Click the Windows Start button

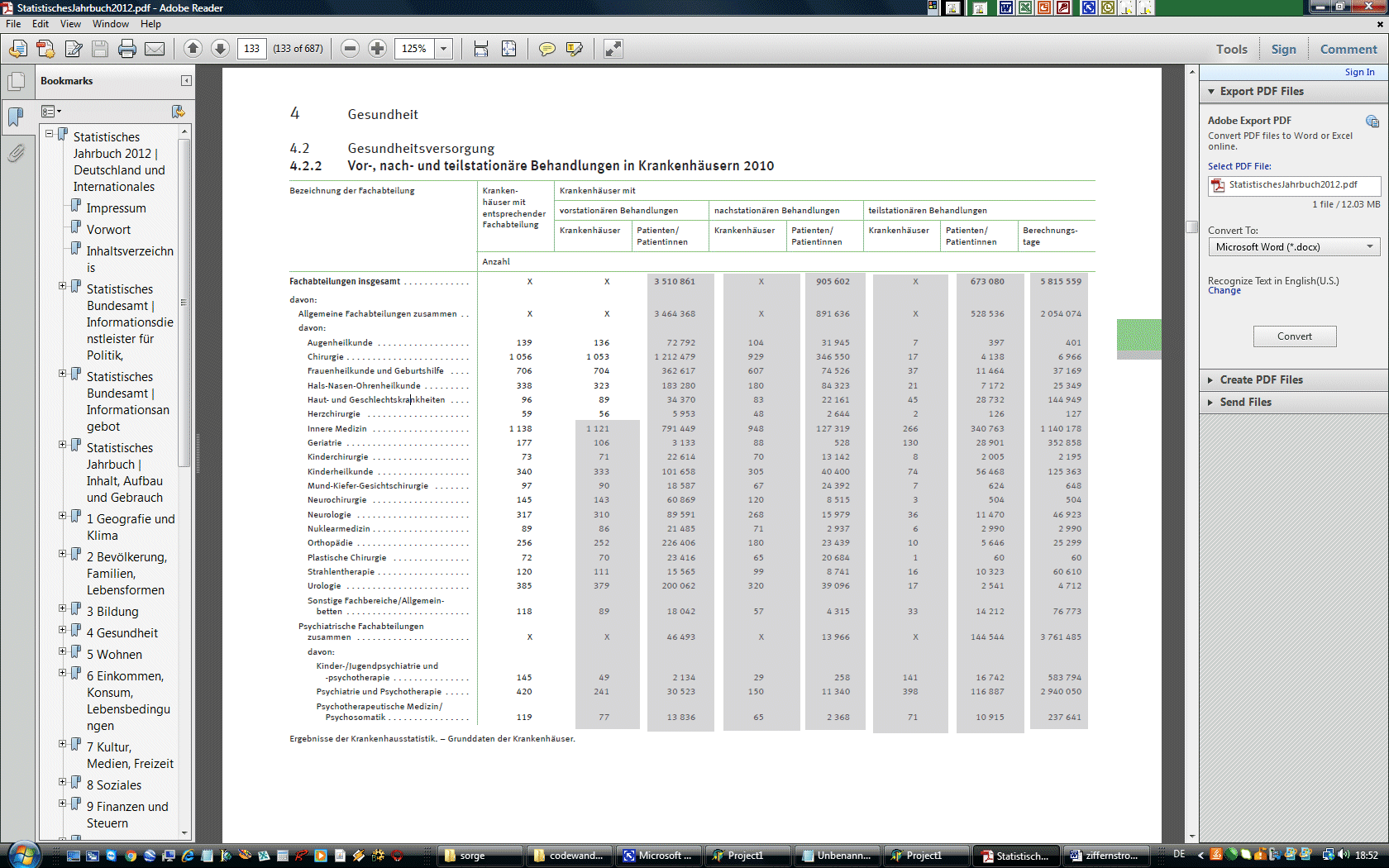click(x=23, y=855)
